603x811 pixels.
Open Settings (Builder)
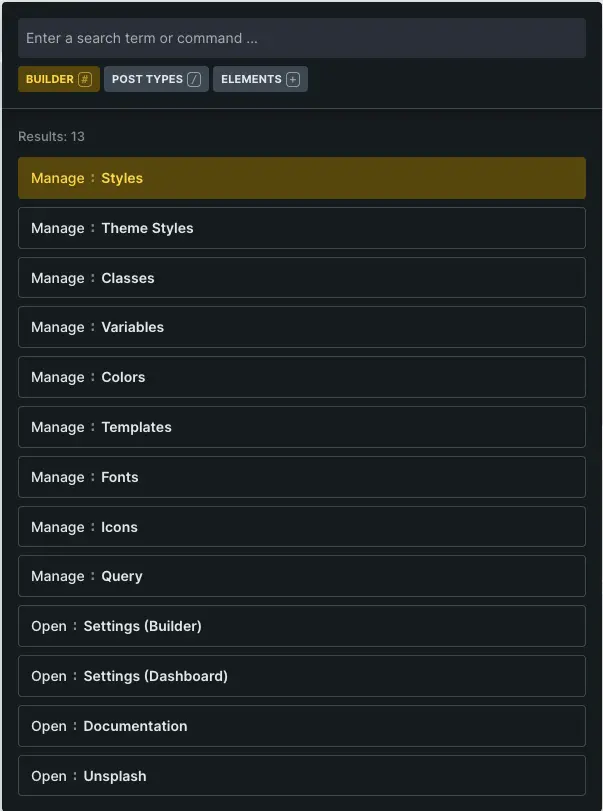pos(301,626)
